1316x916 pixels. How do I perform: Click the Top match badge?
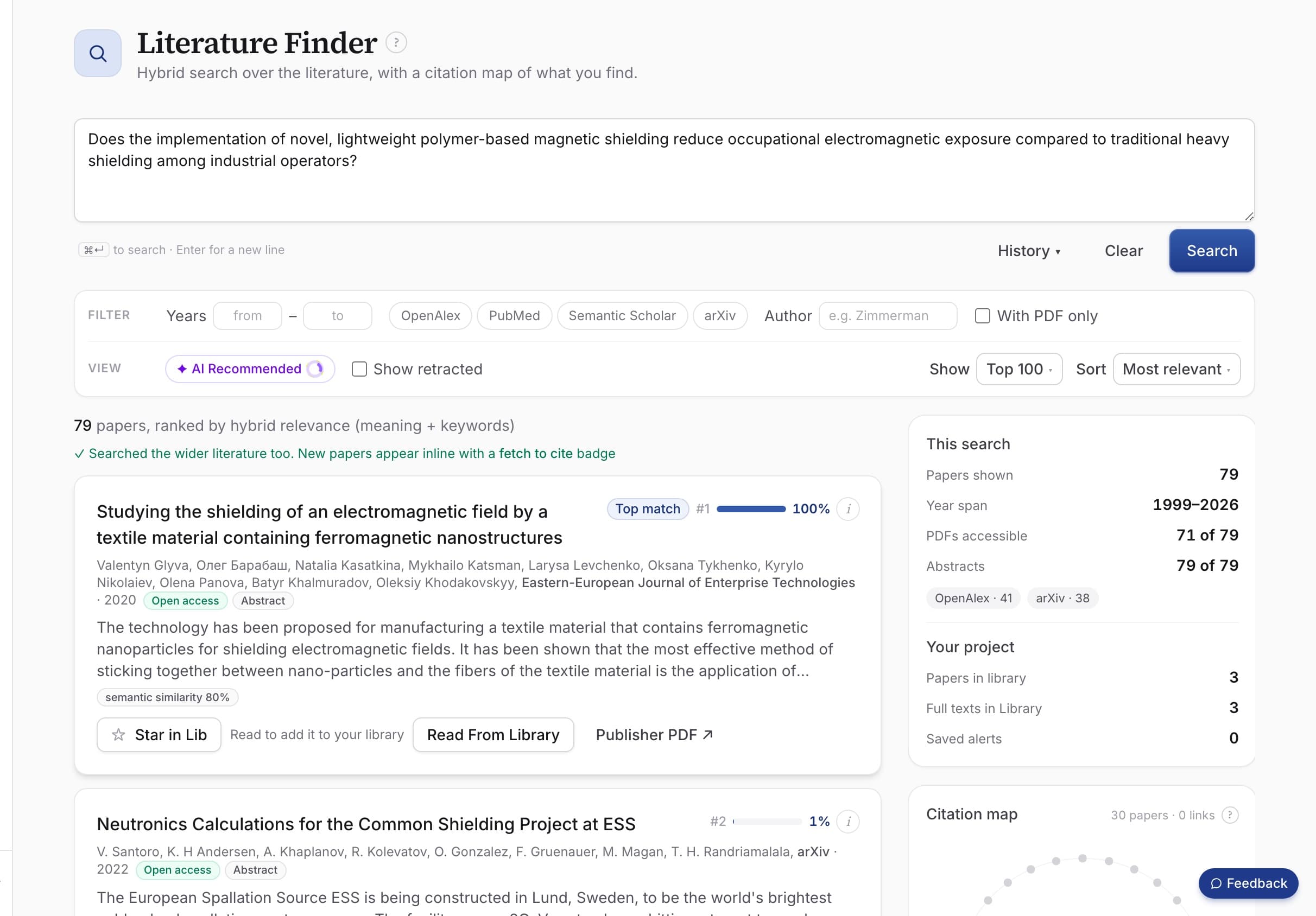[x=648, y=508]
